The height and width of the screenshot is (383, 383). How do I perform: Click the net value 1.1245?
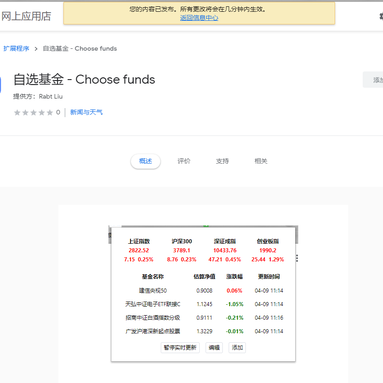204,304
